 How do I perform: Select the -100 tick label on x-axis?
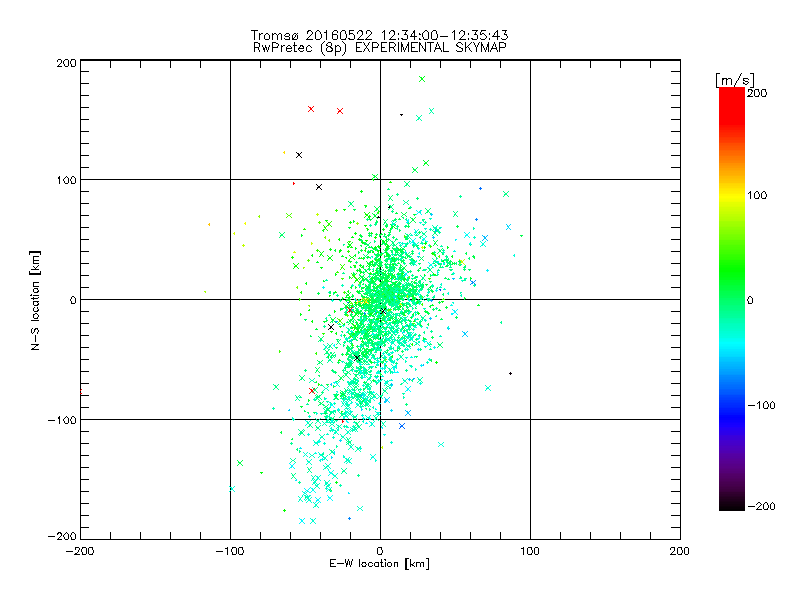229,550
